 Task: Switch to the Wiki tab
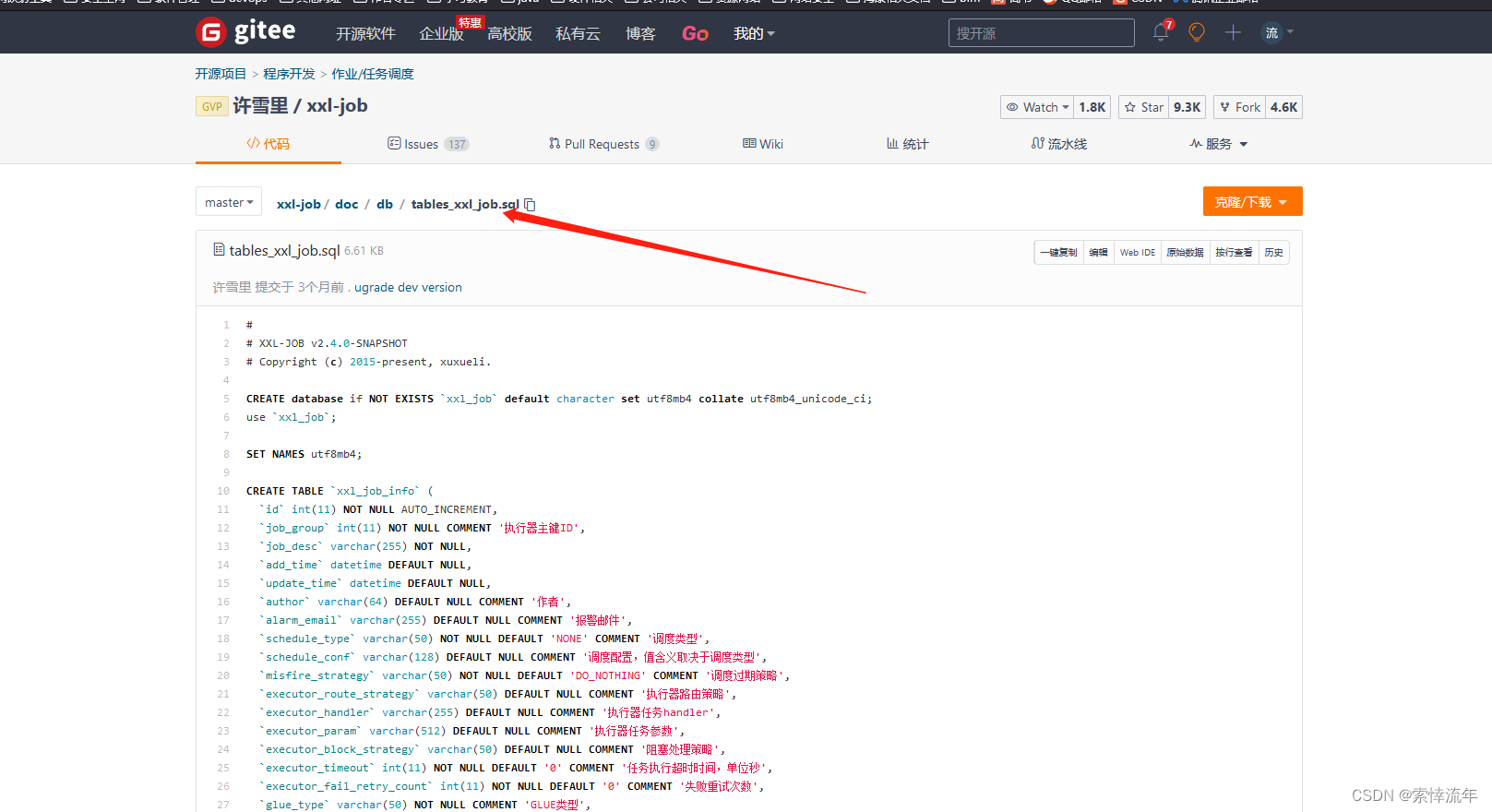[763, 144]
